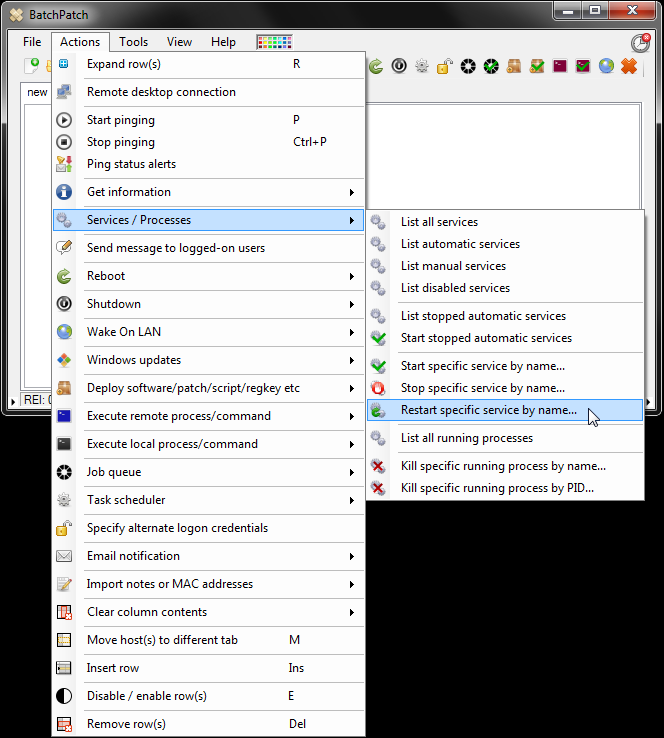Choose Move host(s) to different tab

click(209, 640)
